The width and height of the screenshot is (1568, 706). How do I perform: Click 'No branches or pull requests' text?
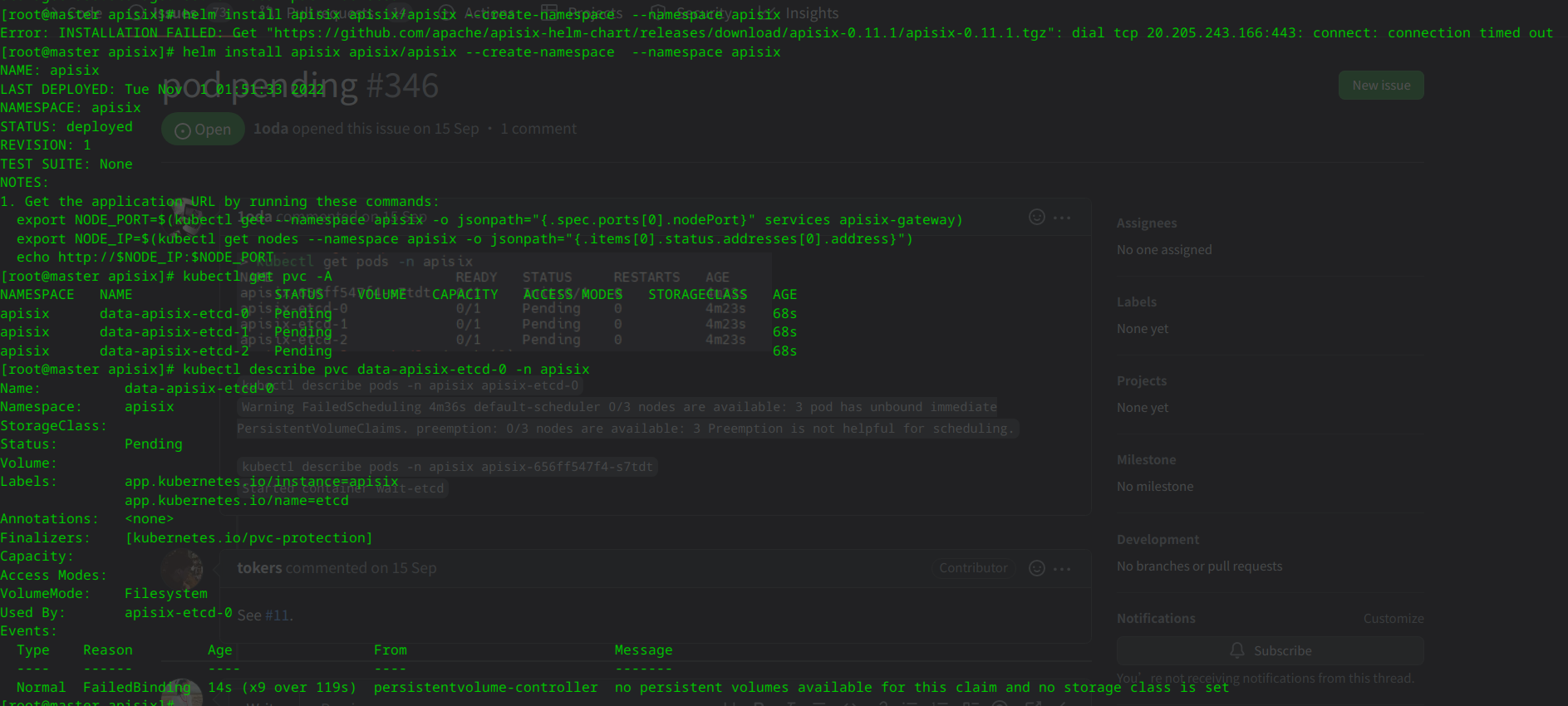[1199, 566]
